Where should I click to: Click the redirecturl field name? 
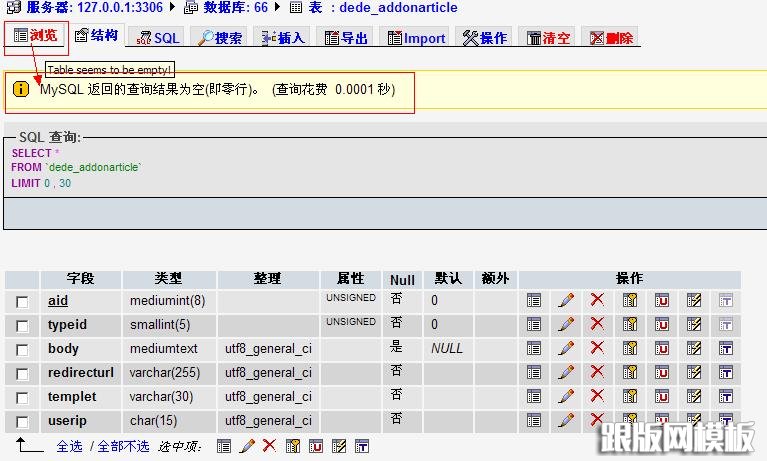tap(81, 372)
